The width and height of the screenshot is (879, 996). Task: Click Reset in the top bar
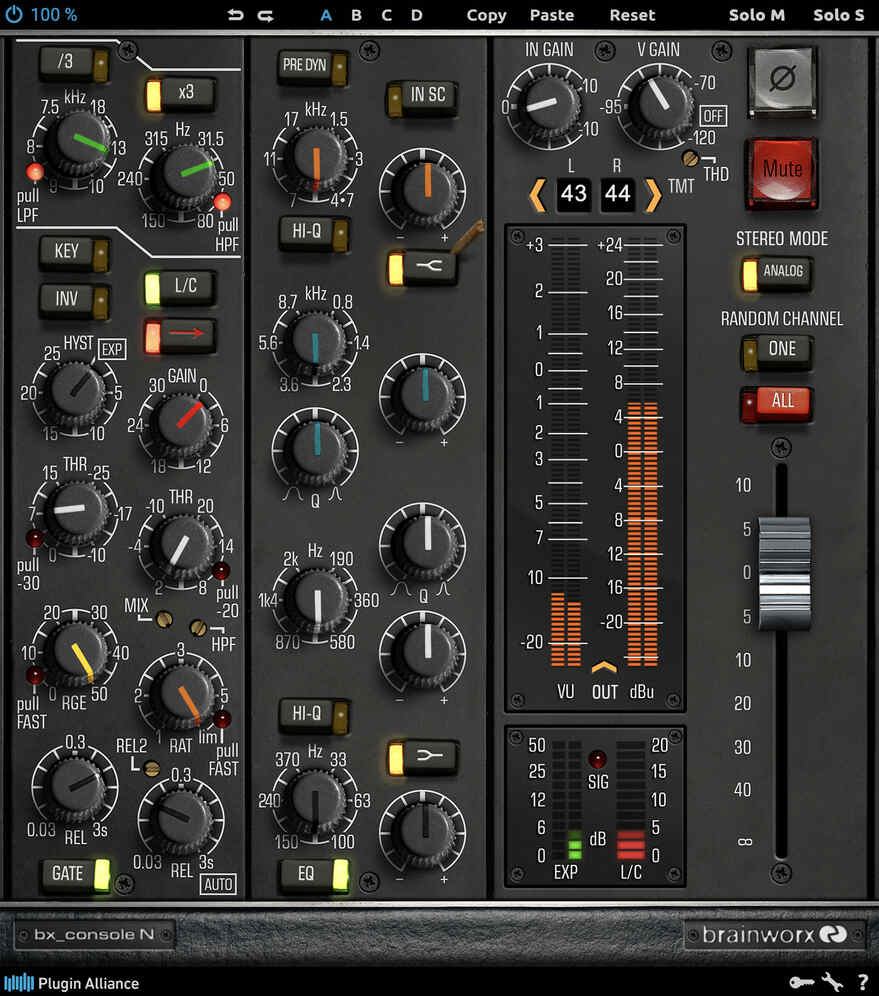[x=631, y=15]
